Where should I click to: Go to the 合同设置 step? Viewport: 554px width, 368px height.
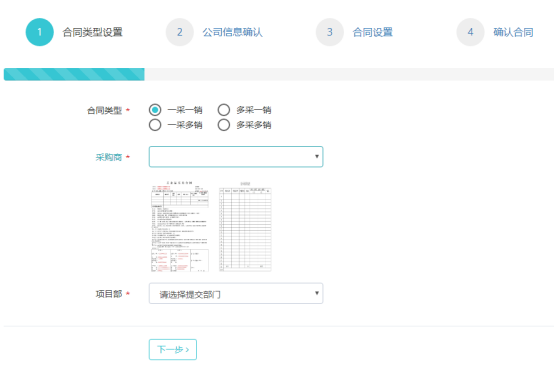tap(373, 32)
